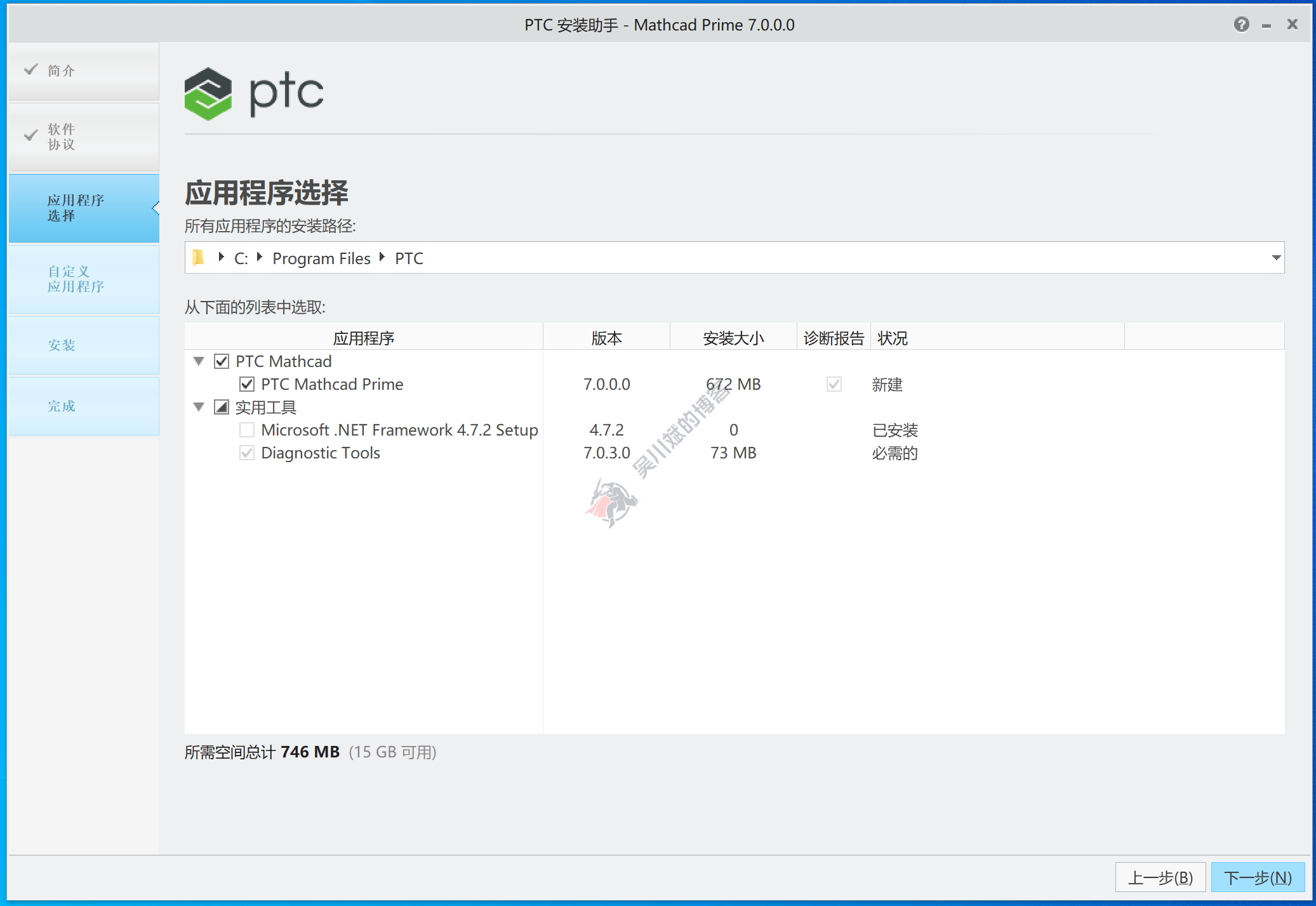Screen dimensions: 1316x906
Task: Click the 上一步(B) back button
Action: (x=1160, y=877)
